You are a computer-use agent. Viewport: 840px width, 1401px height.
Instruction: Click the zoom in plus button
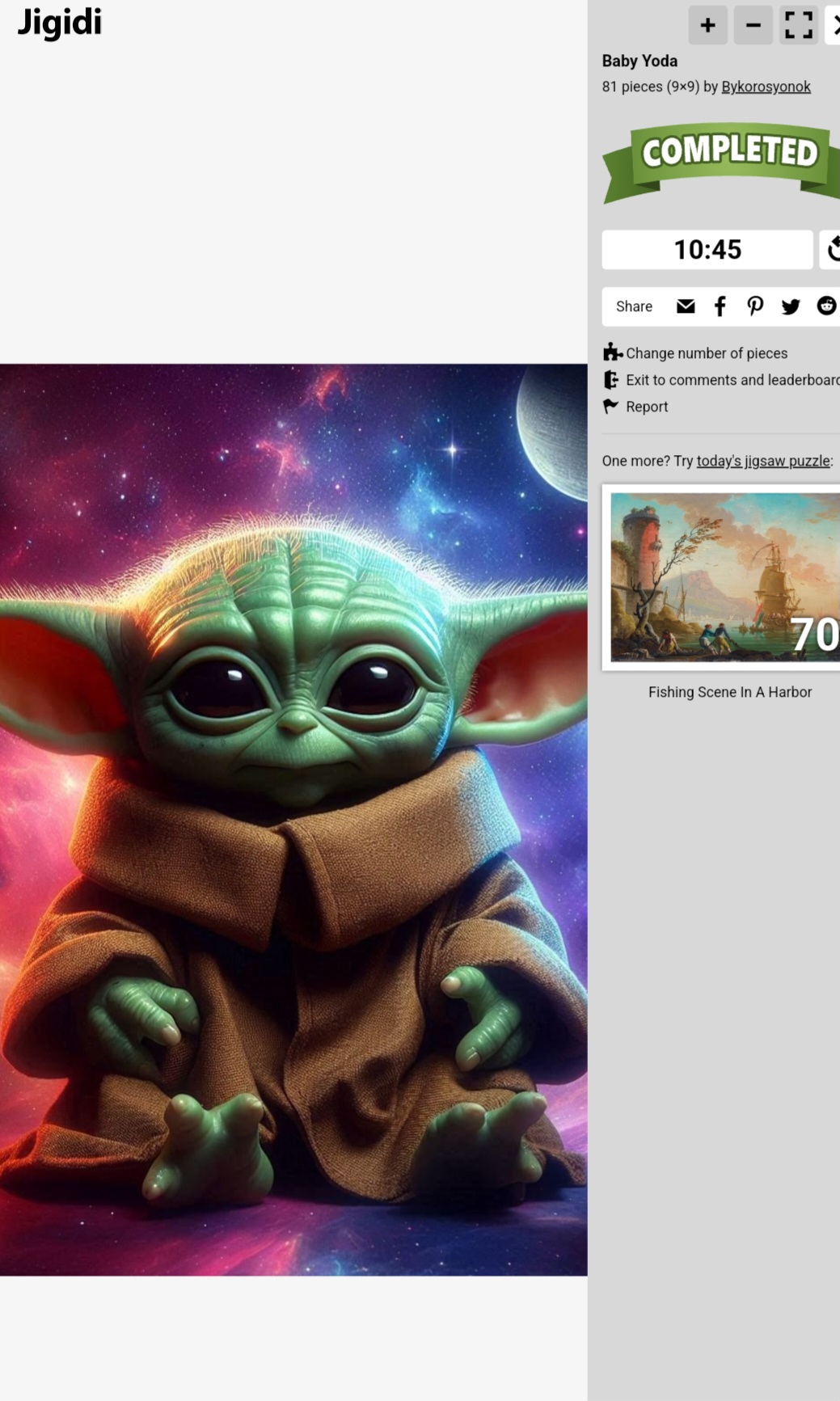[x=707, y=25]
